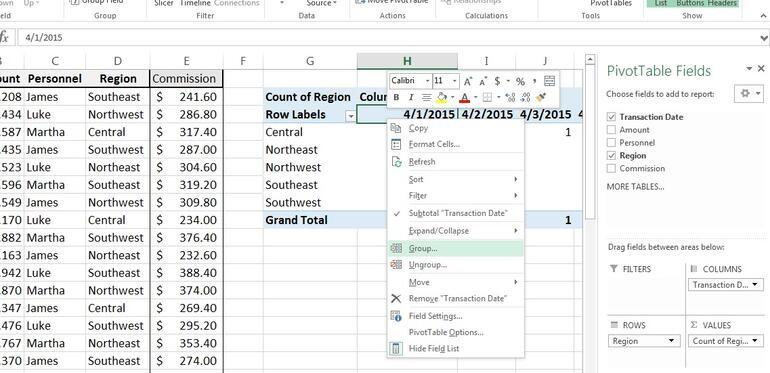Image resolution: width=770 pixels, height=373 pixels.
Task: Toggle Italic in the mini toolbar
Action: coord(411,98)
